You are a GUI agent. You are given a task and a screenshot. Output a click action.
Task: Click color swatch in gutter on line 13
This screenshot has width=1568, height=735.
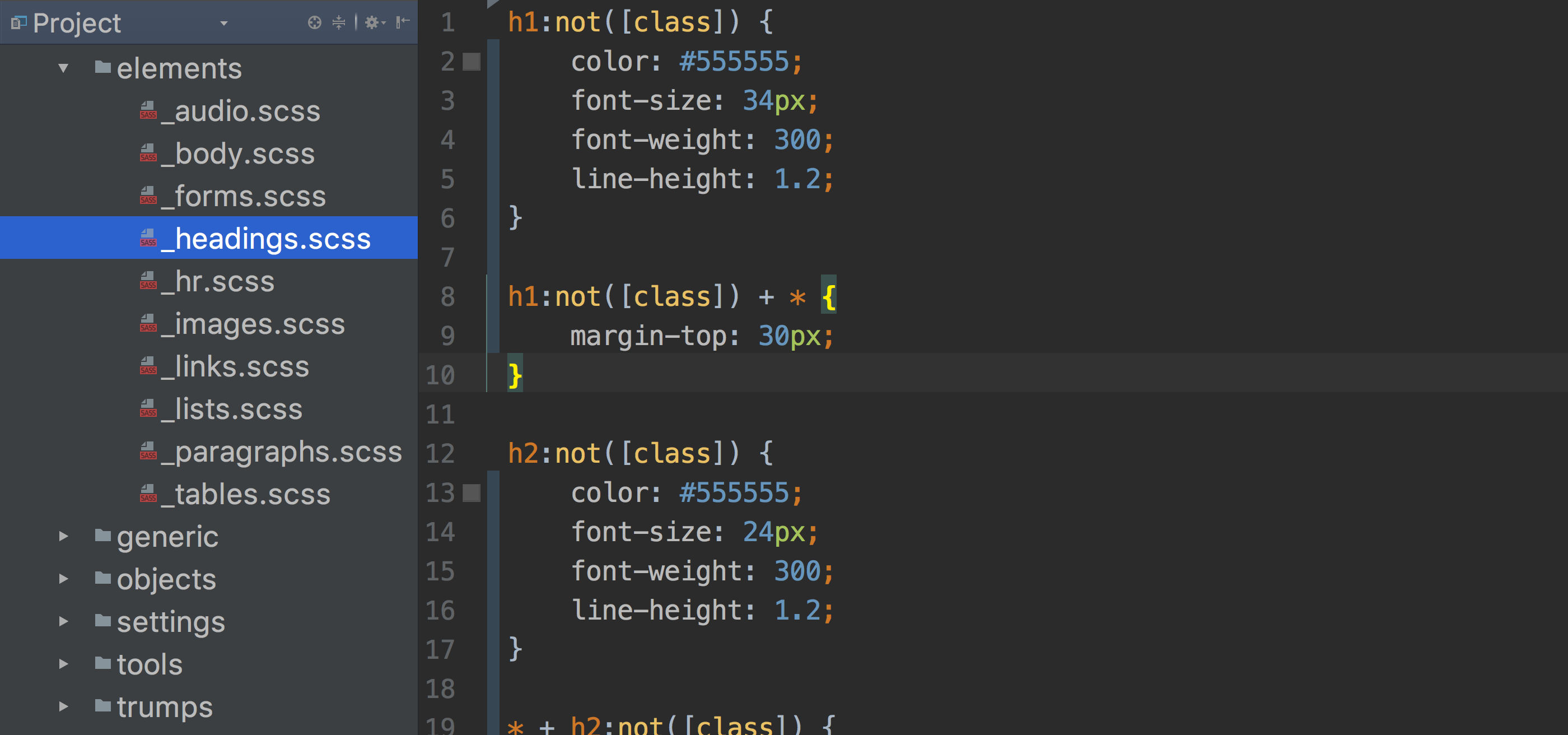(x=472, y=492)
